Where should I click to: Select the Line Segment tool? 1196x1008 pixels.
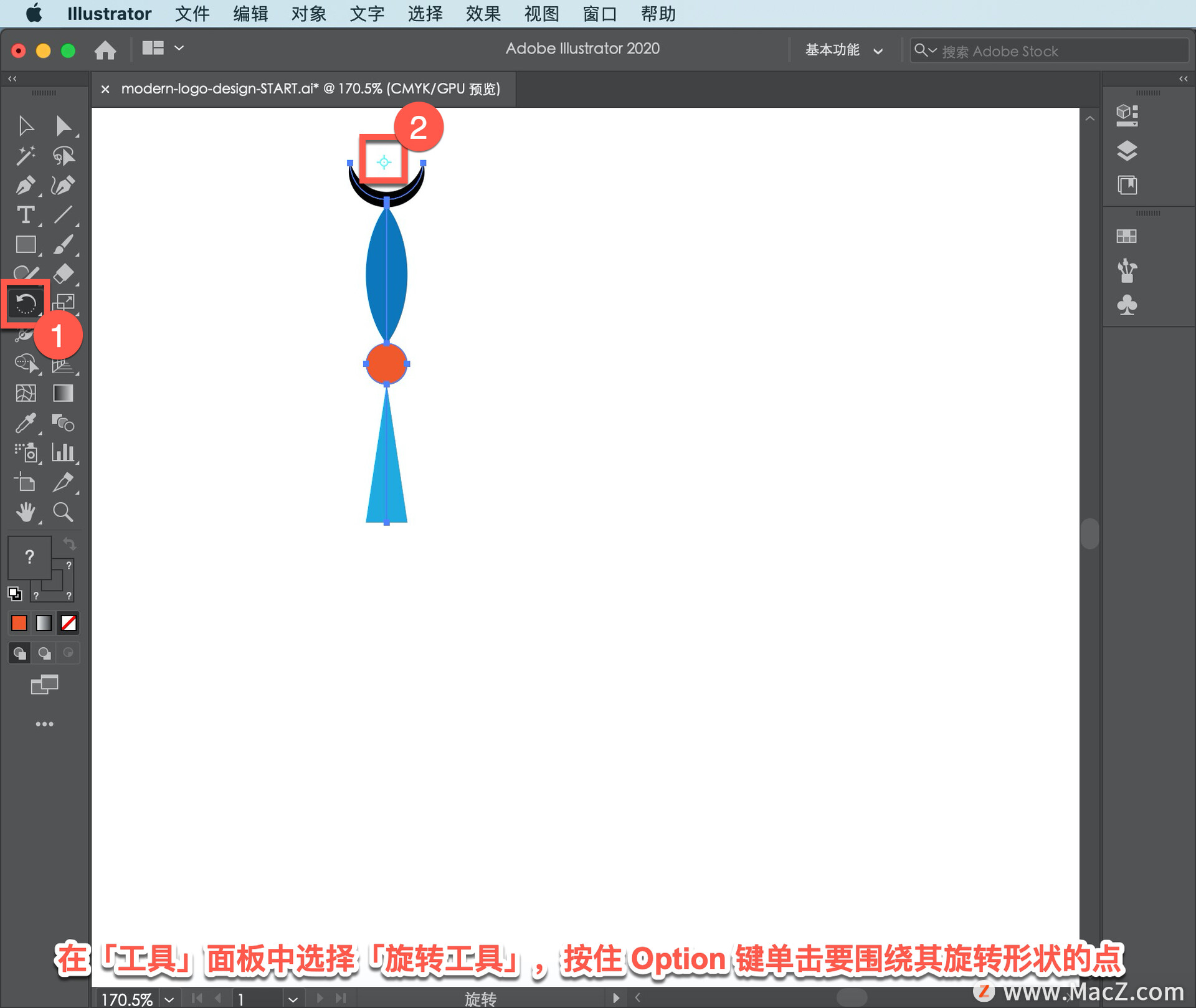coord(63,215)
